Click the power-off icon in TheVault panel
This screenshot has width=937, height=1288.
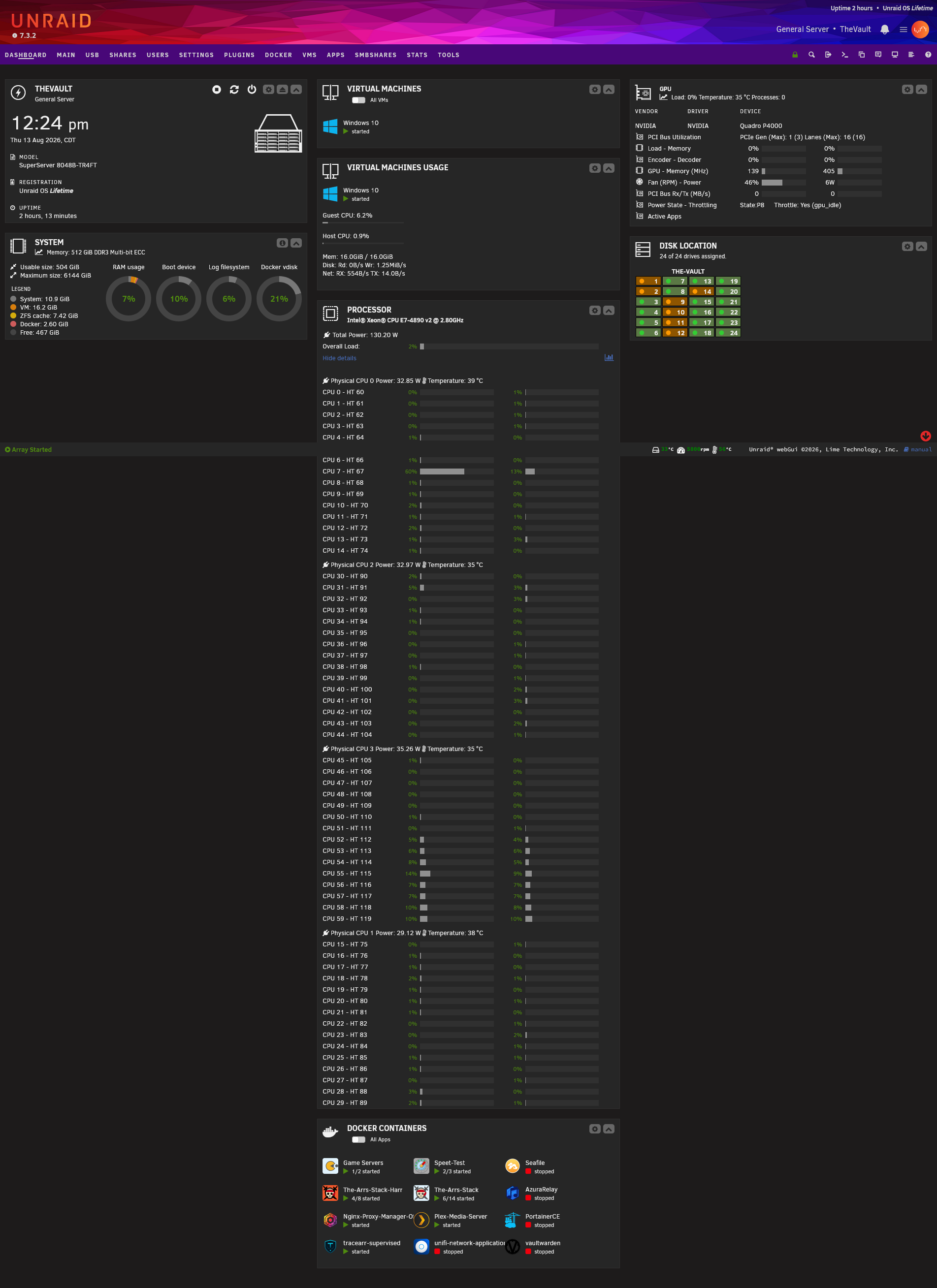pyautogui.click(x=252, y=90)
